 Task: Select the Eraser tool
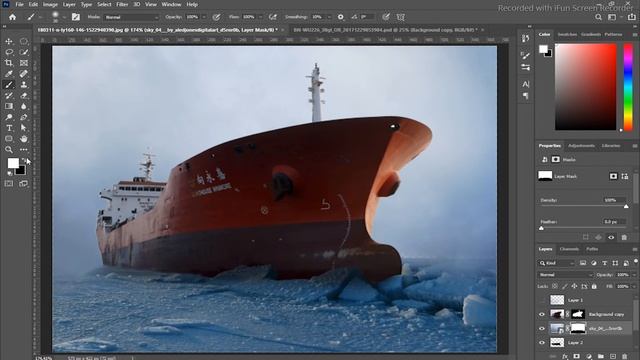coord(24,96)
